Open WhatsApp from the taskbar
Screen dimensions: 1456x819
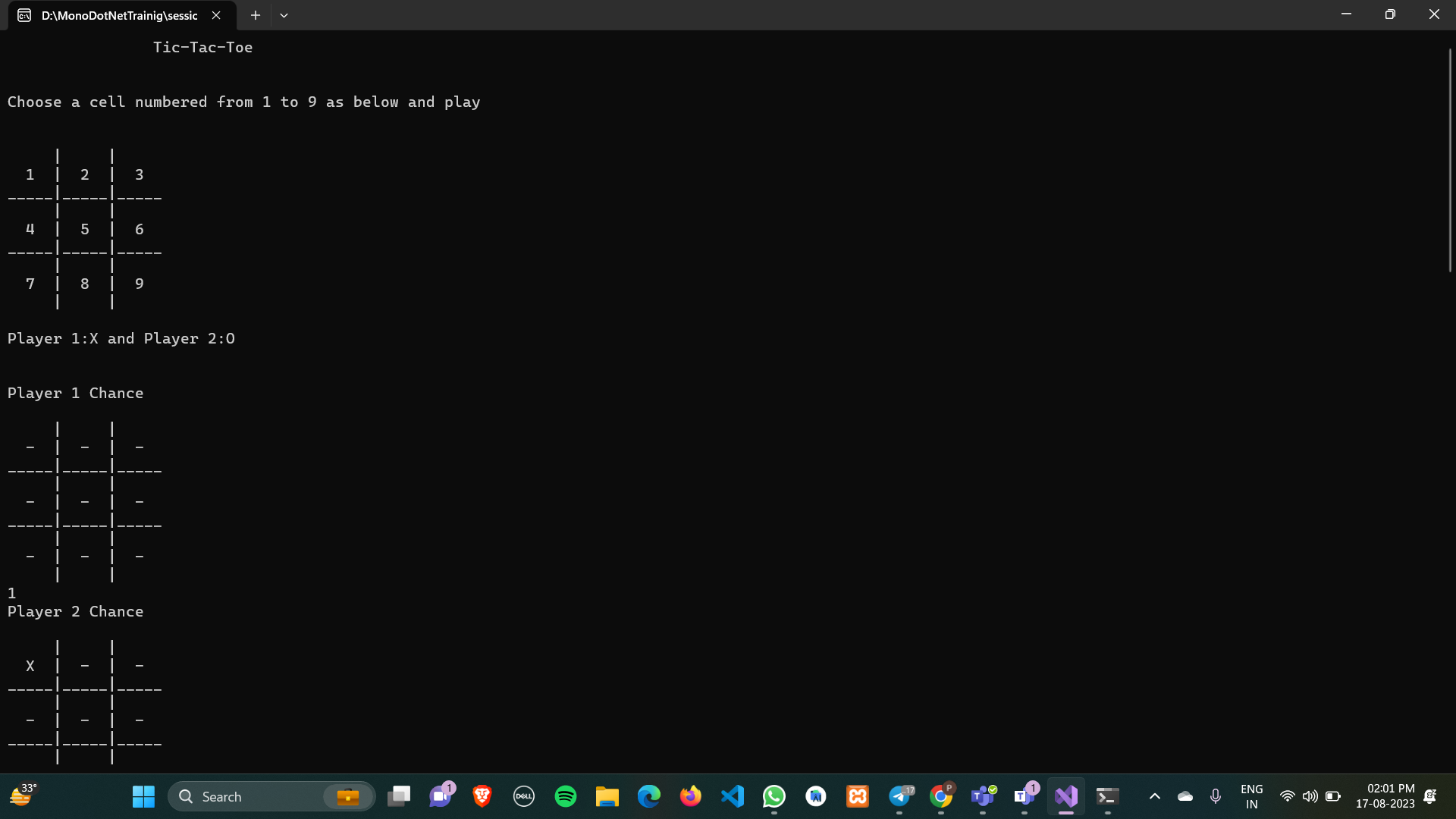(x=773, y=796)
